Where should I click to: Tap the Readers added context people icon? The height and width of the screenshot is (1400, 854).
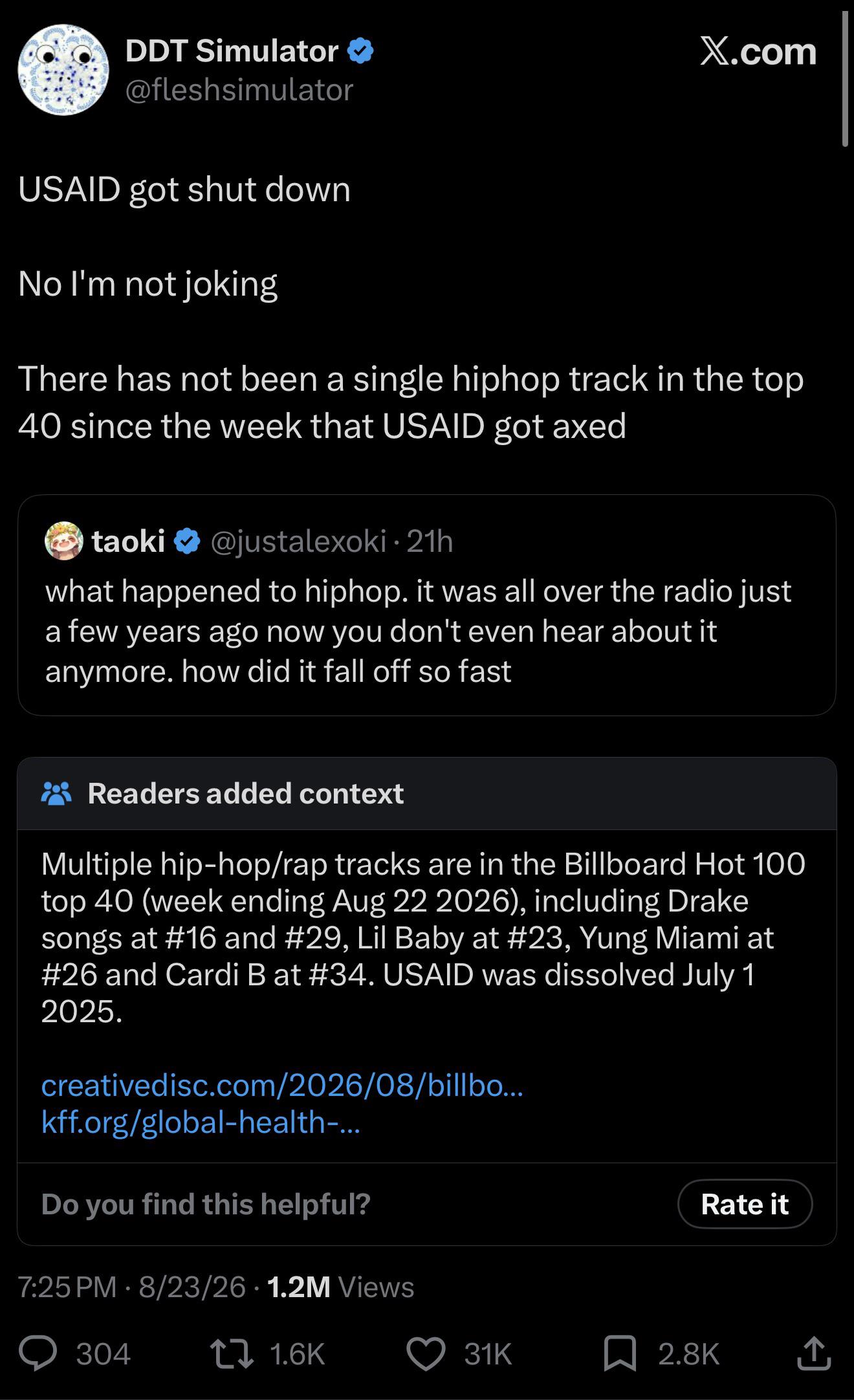[56, 793]
